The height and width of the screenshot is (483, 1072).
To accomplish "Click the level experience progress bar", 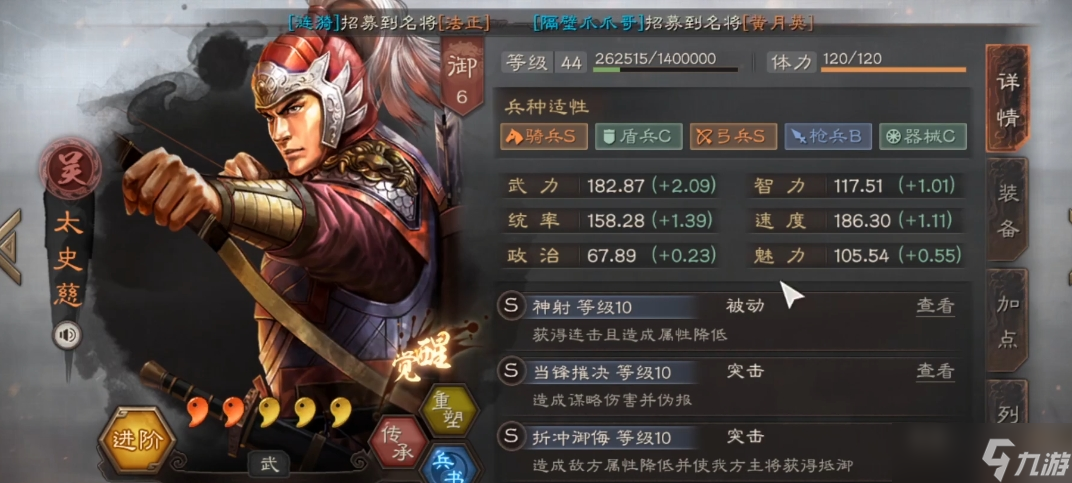I will pos(665,69).
